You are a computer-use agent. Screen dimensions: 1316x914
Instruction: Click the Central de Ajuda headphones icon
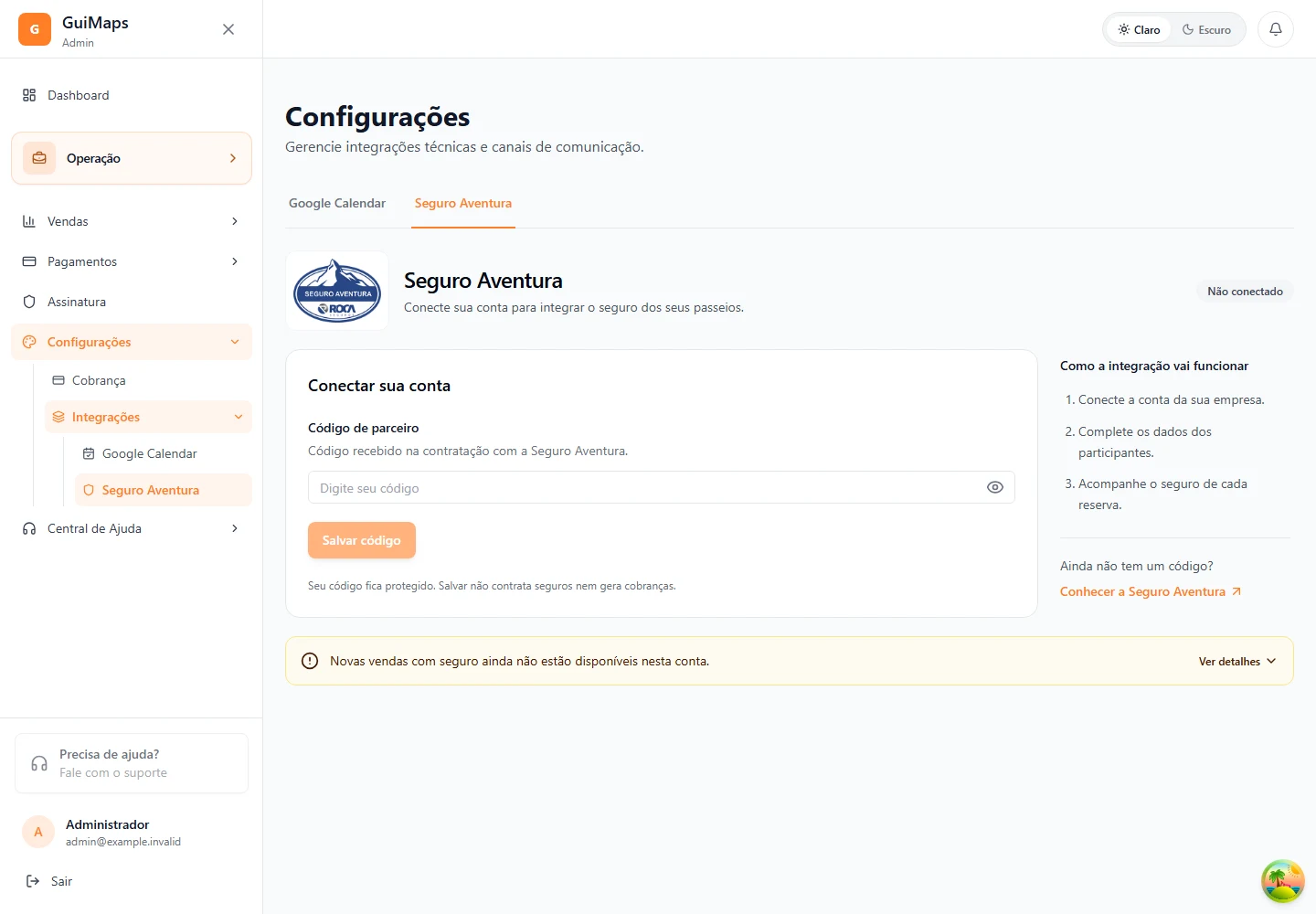[x=29, y=528]
